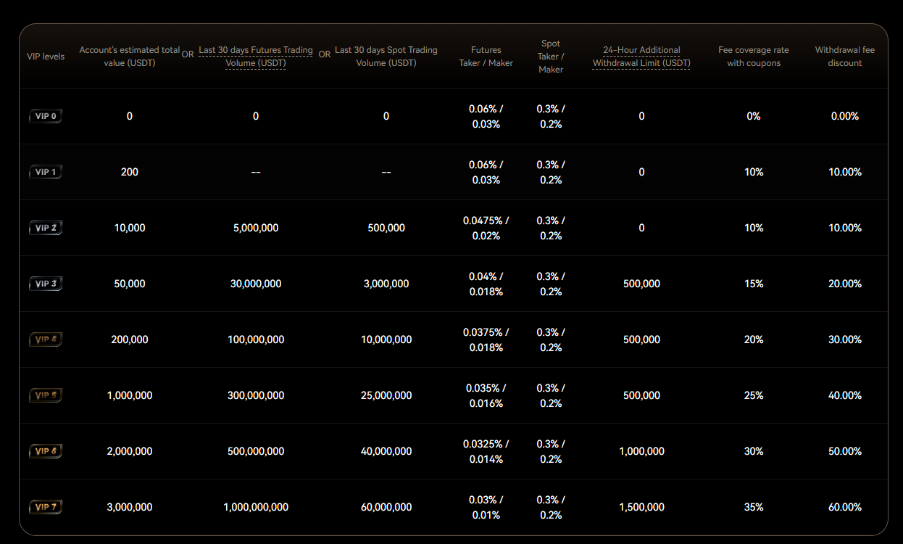Click the VIP levels column header

point(45,57)
